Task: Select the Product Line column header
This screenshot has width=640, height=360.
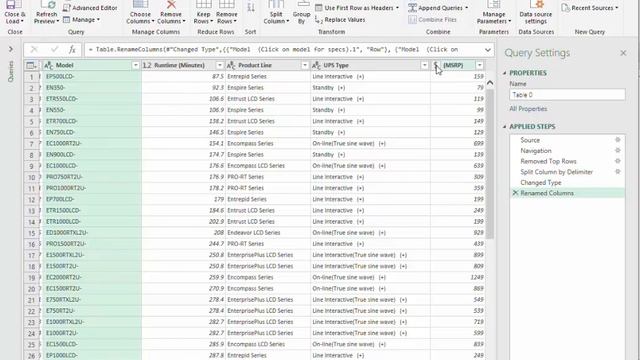Action: (267, 65)
